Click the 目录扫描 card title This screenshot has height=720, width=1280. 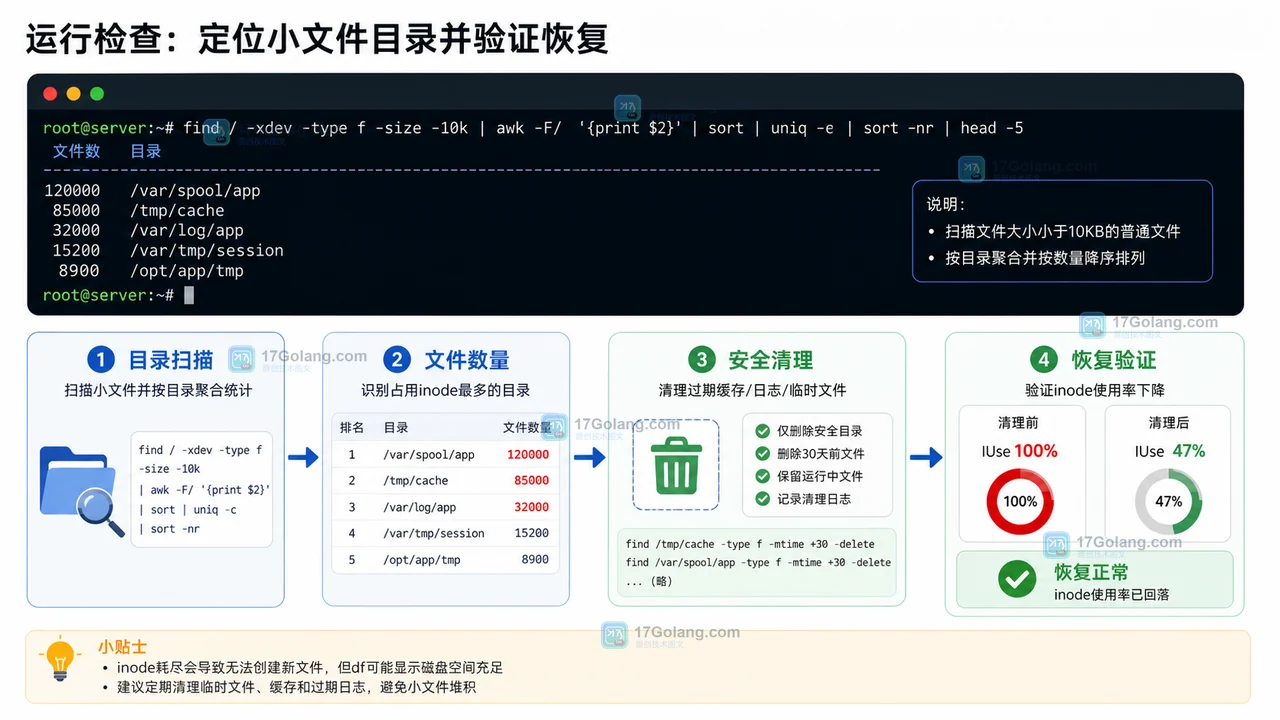(x=171, y=360)
